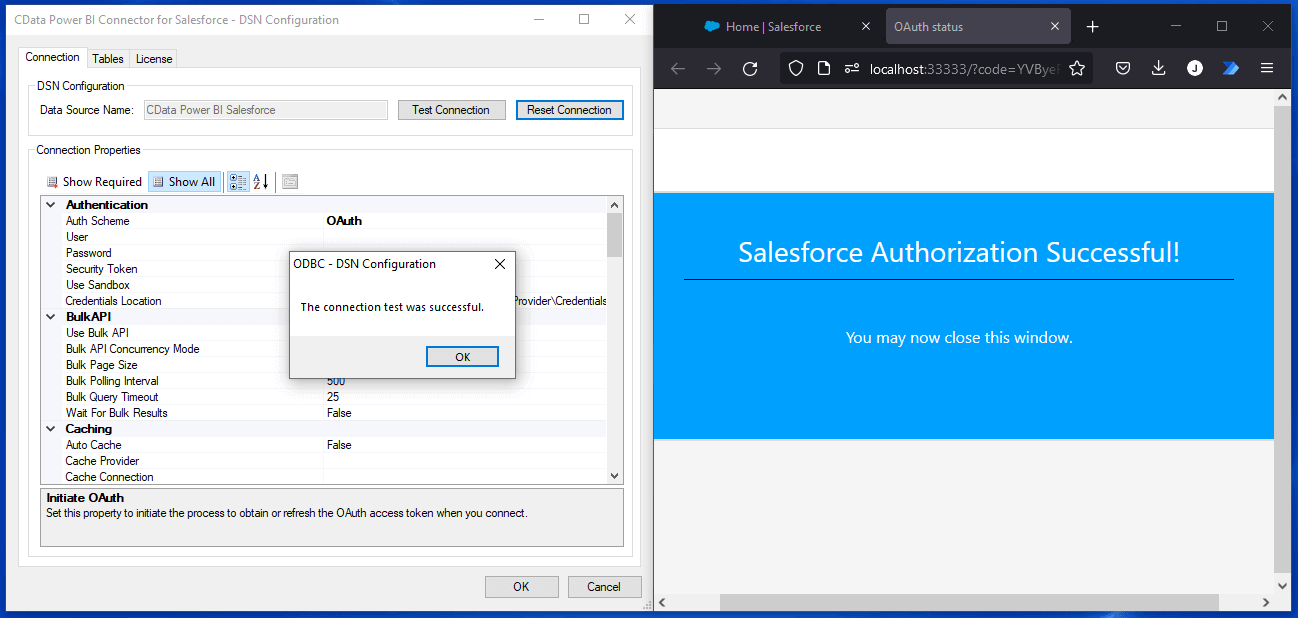Click the Reset Connection button
Viewport: 1298px width, 618px height.
(569, 110)
